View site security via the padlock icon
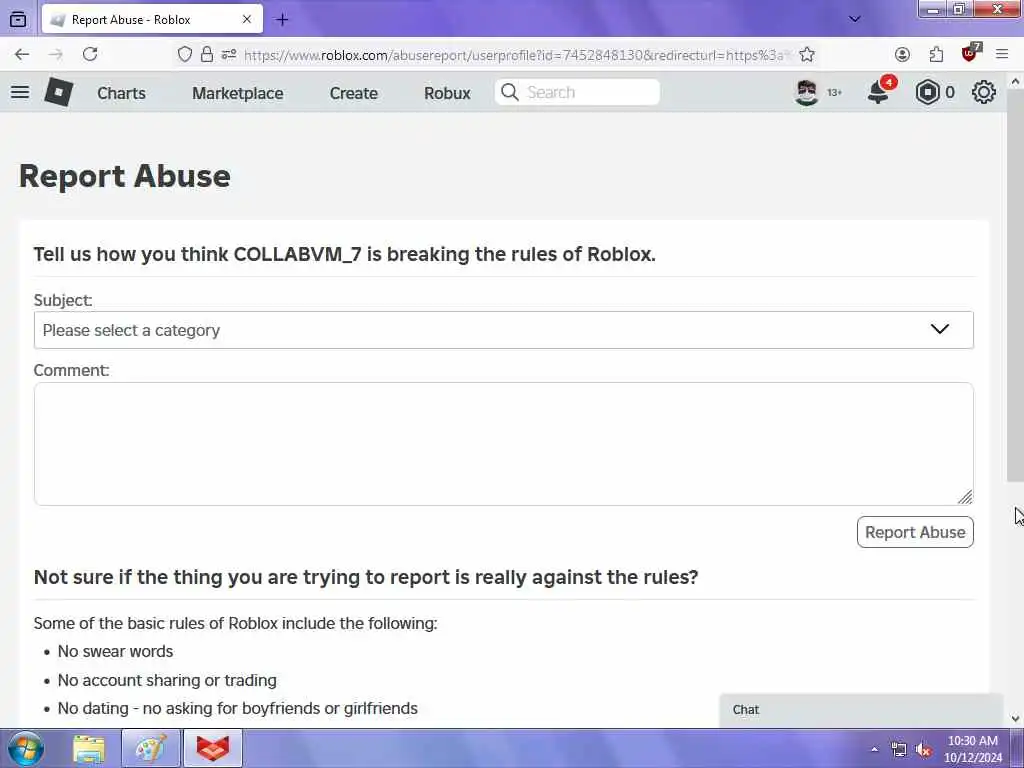Image resolution: width=1024 pixels, height=768 pixels. pyautogui.click(x=207, y=55)
